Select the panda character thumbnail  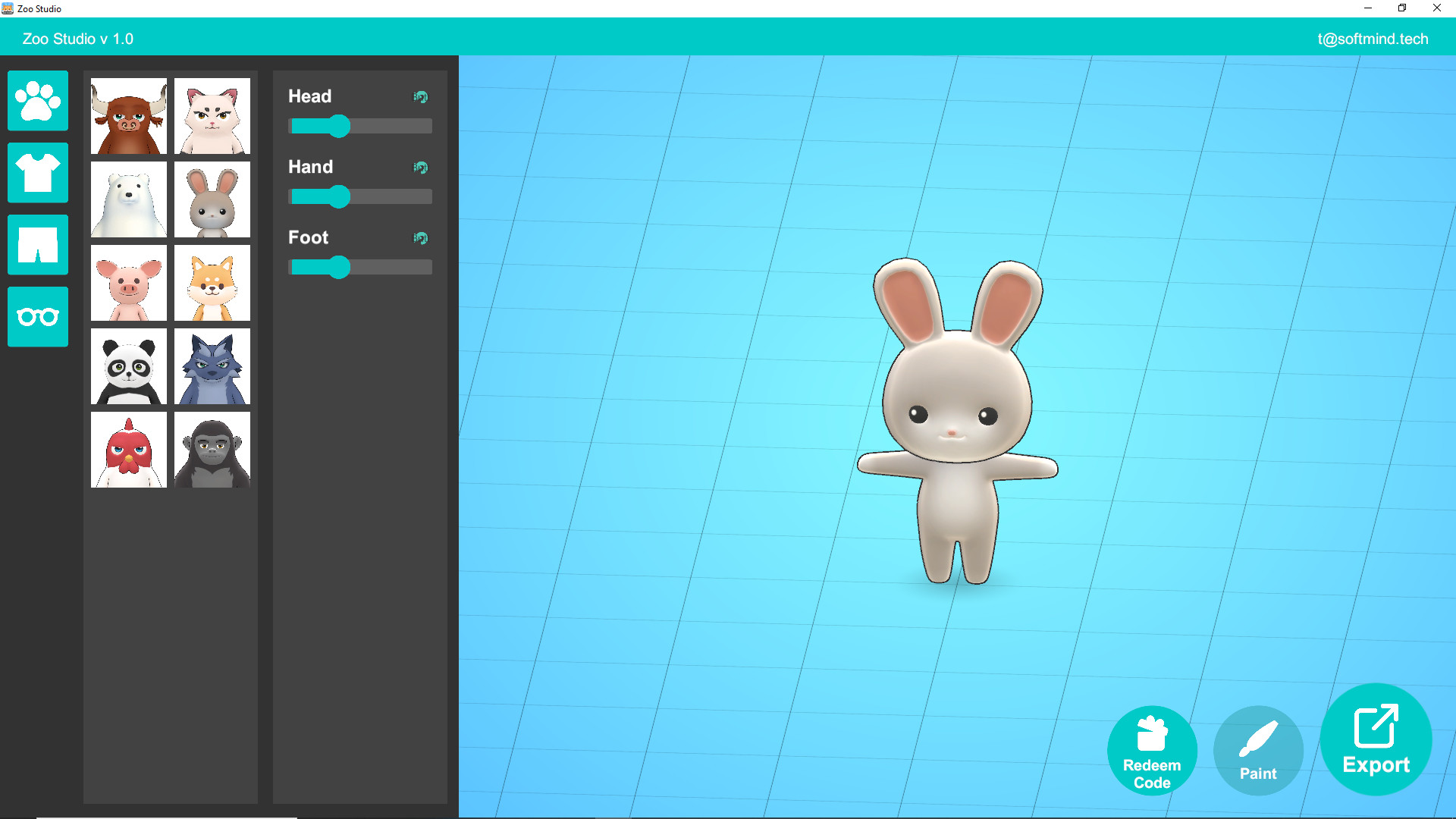(128, 366)
